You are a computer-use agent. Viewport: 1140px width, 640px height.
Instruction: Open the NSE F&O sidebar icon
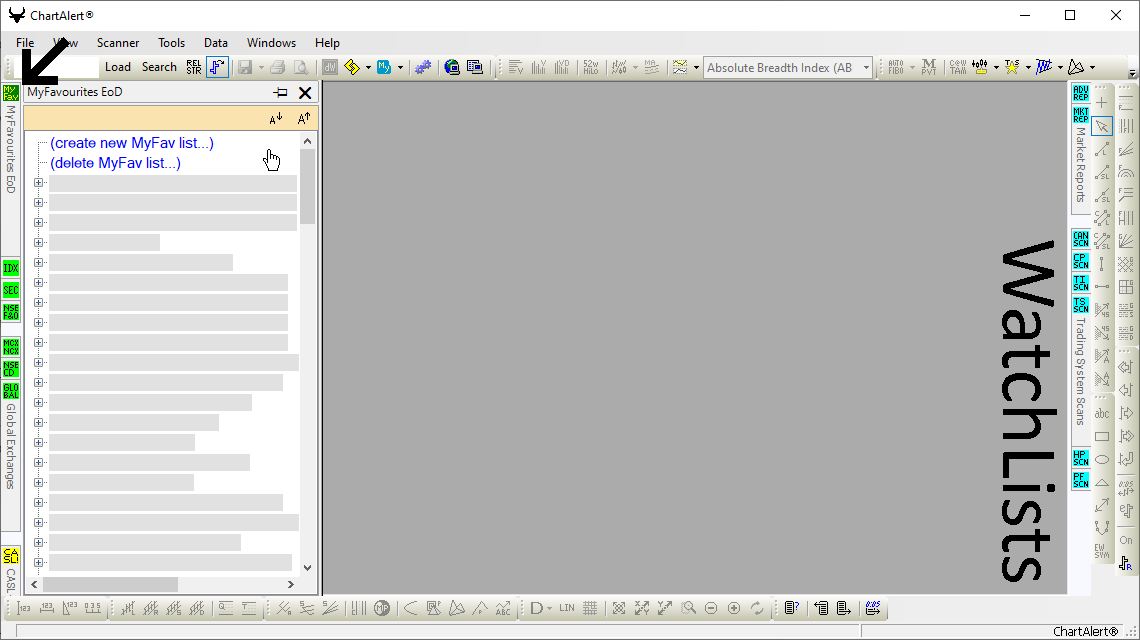(10, 312)
